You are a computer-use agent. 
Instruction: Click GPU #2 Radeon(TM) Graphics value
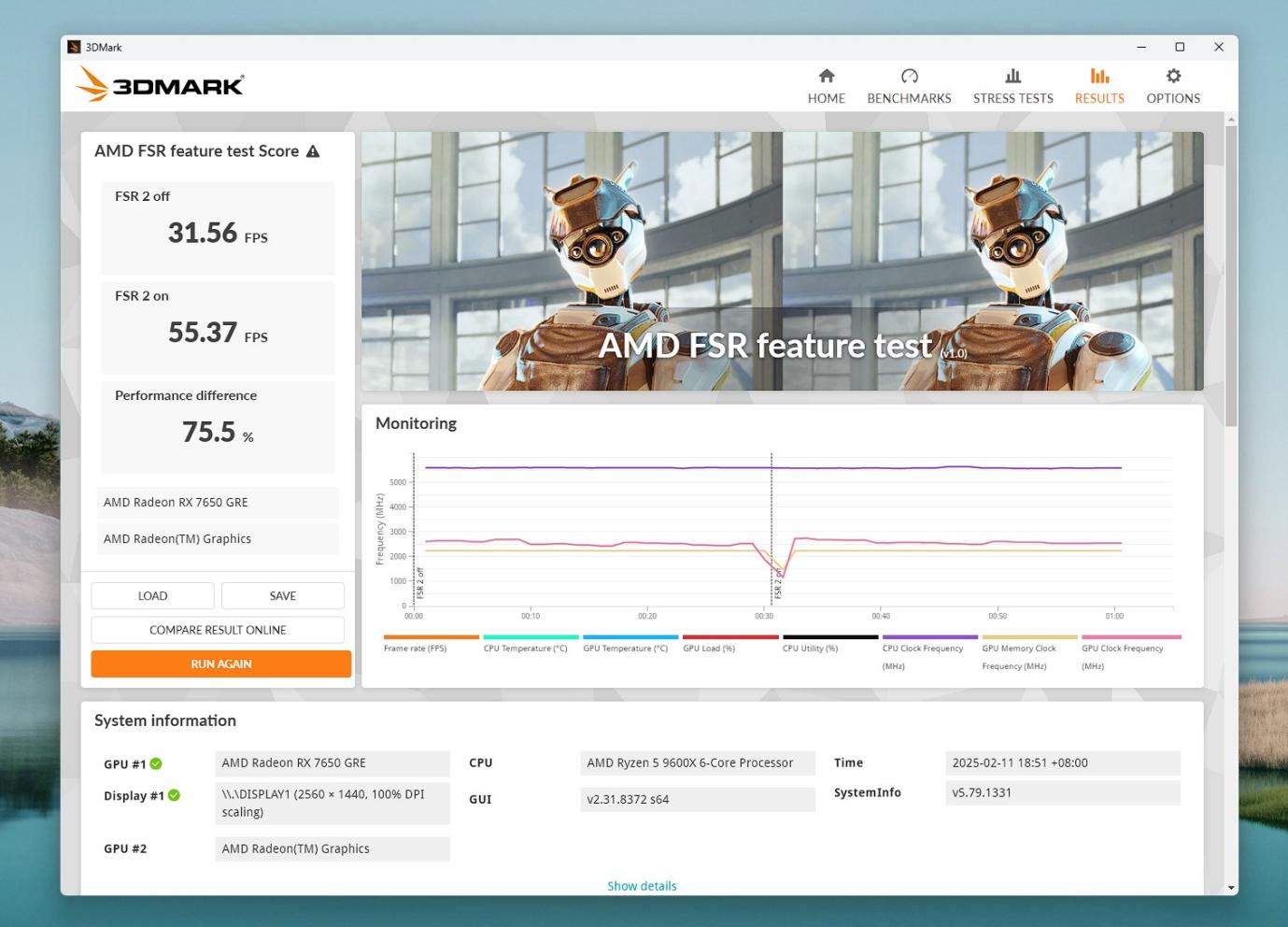point(333,849)
